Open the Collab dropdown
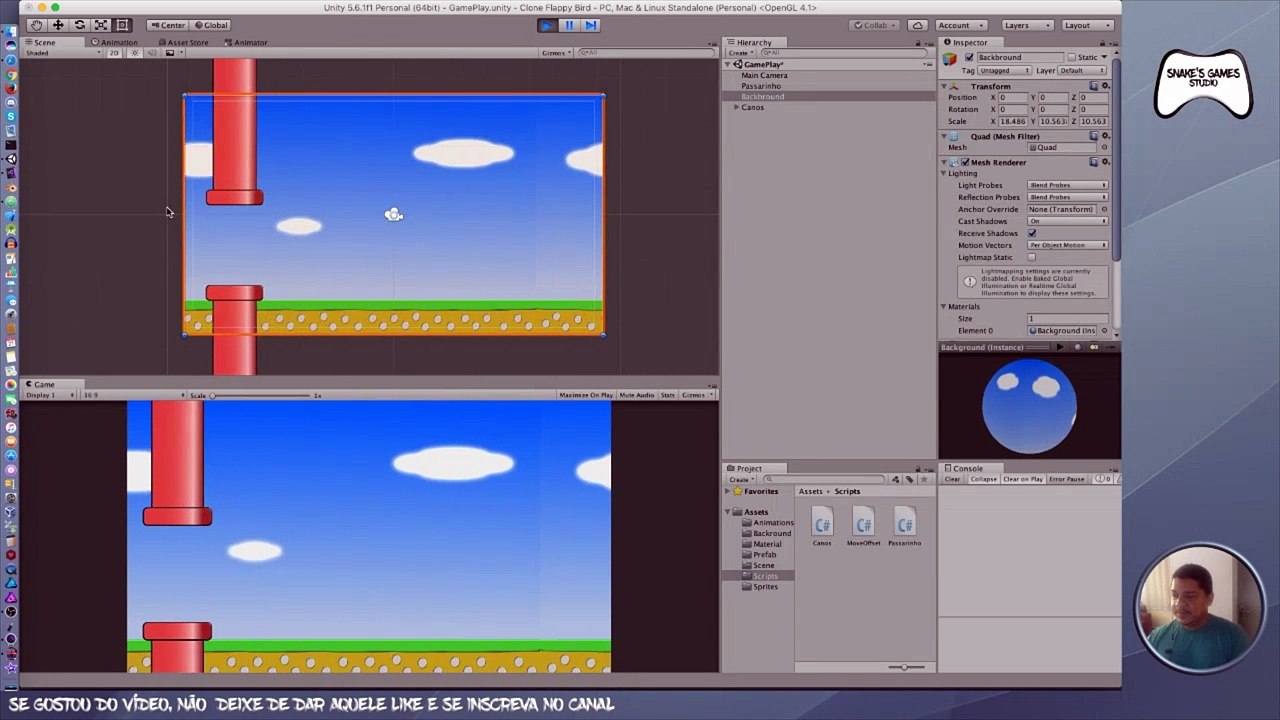Image resolution: width=1280 pixels, height=720 pixels. click(x=875, y=25)
